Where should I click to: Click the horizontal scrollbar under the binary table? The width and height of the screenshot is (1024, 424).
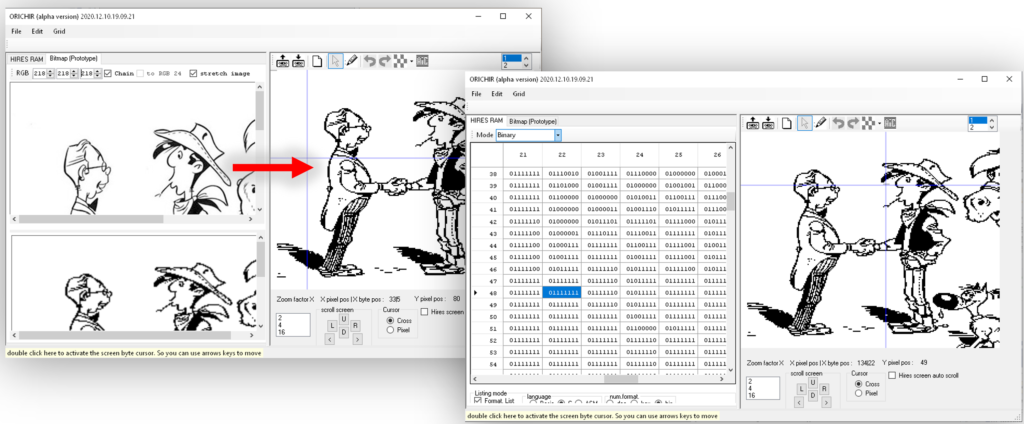[x=598, y=378]
